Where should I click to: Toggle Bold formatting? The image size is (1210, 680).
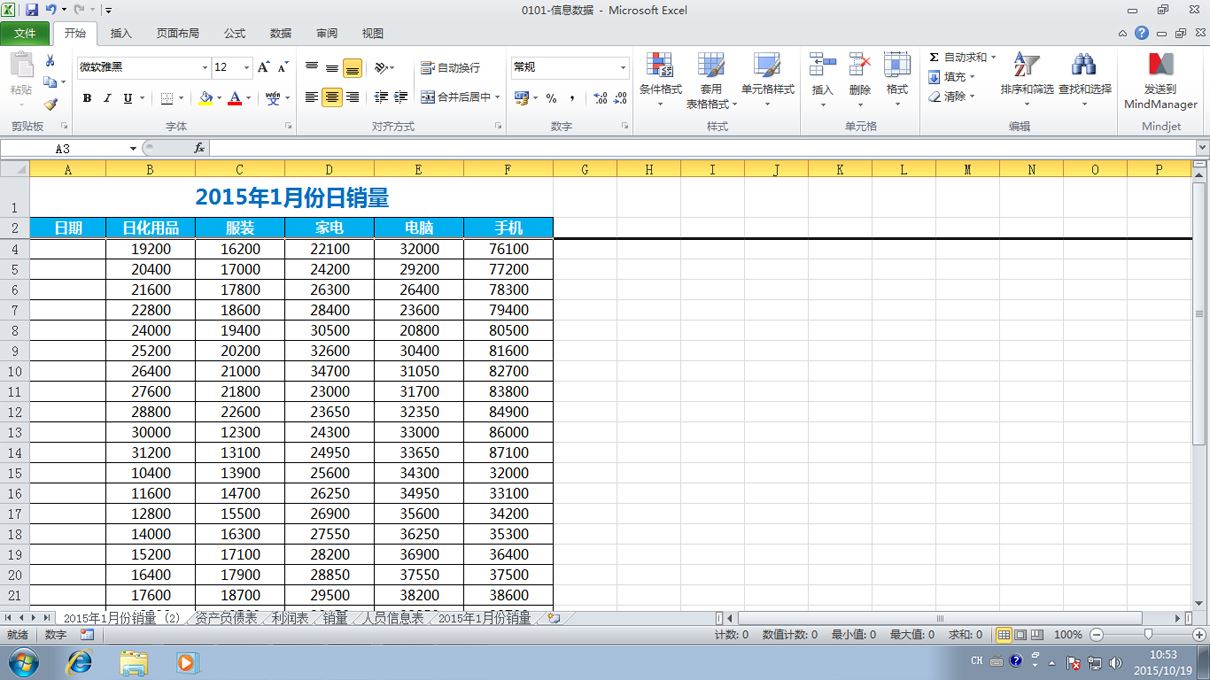click(87, 98)
